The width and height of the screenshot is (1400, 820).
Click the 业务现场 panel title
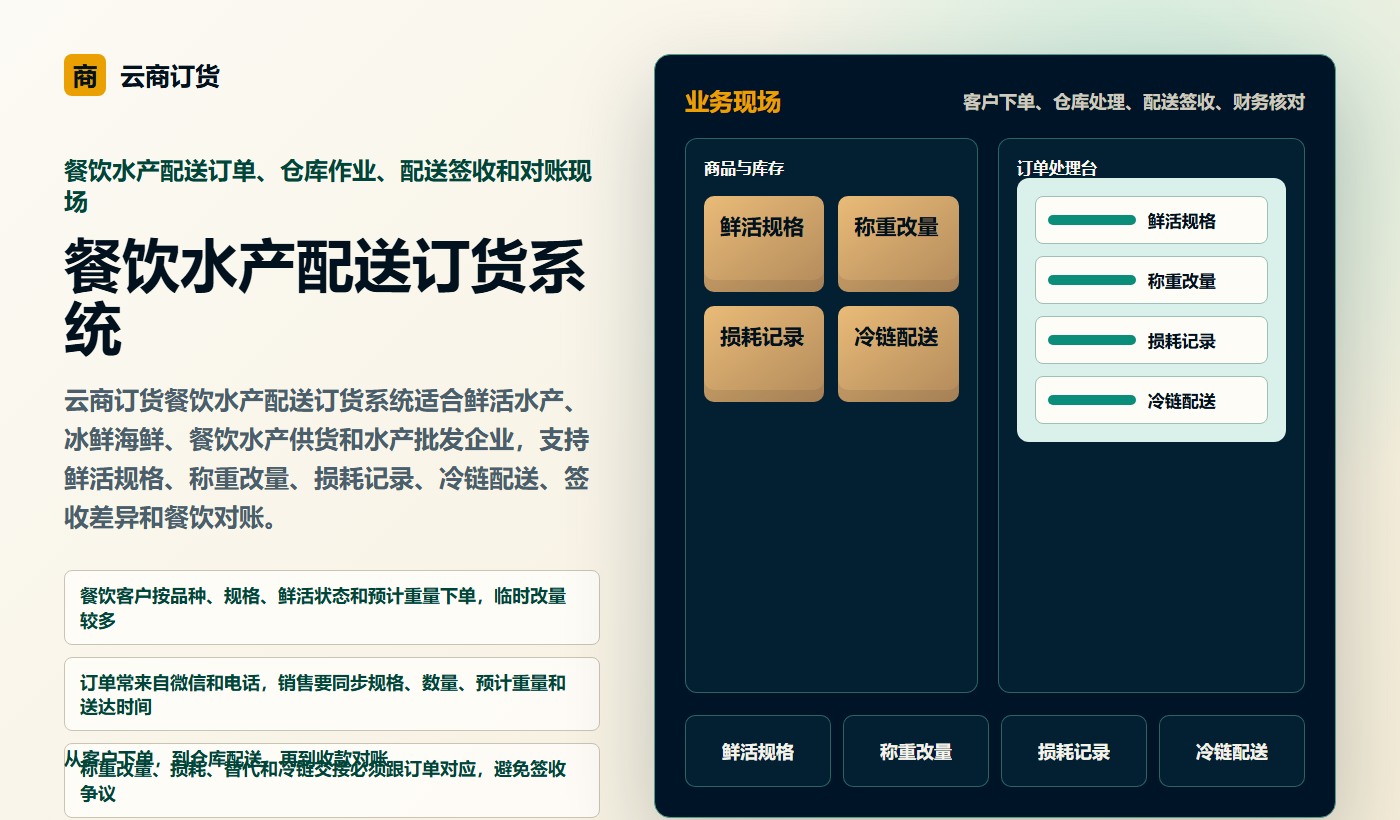coord(733,102)
